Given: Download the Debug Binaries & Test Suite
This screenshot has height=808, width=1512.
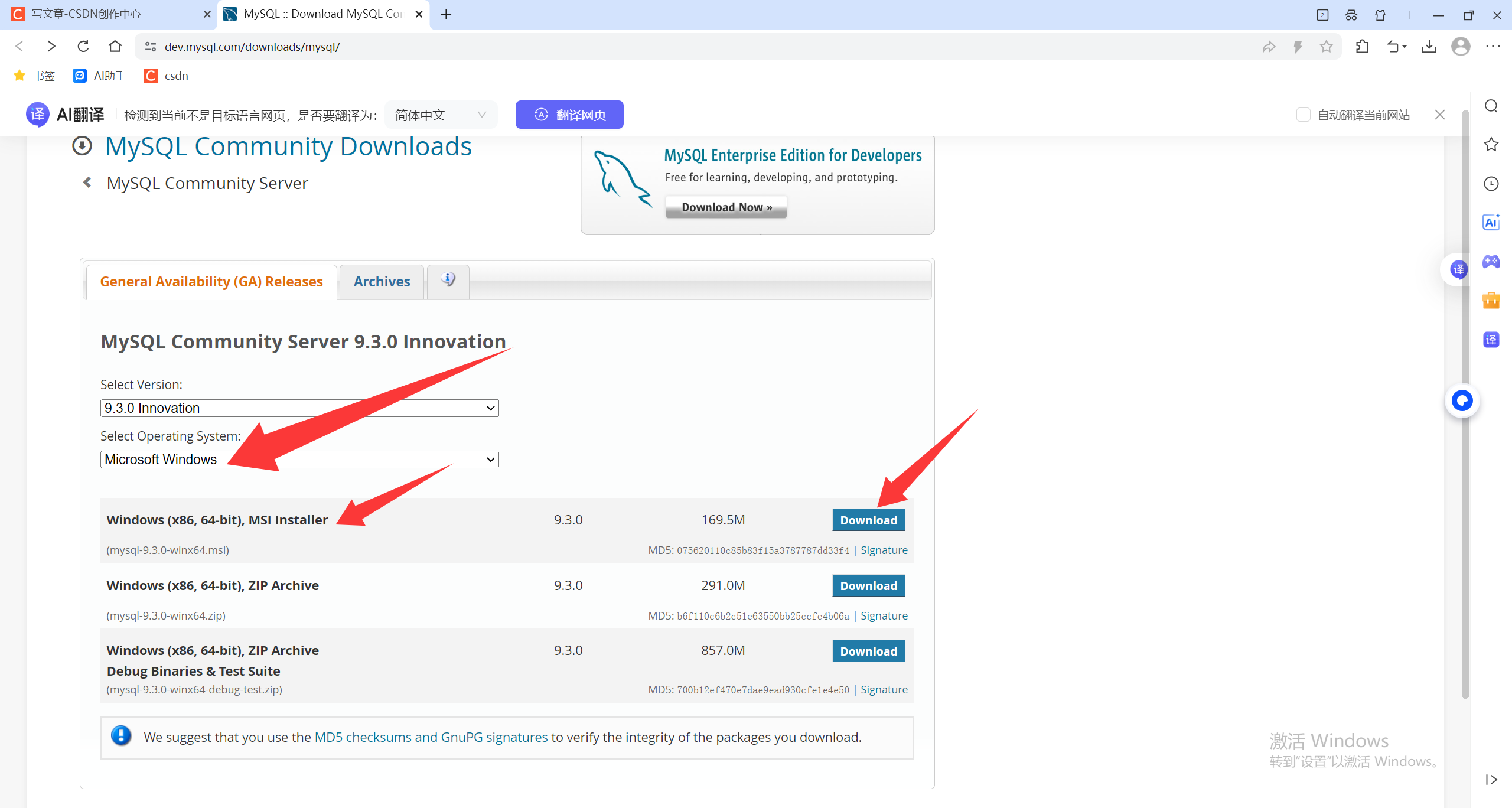Looking at the screenshot, I should (x=869, y=651).
